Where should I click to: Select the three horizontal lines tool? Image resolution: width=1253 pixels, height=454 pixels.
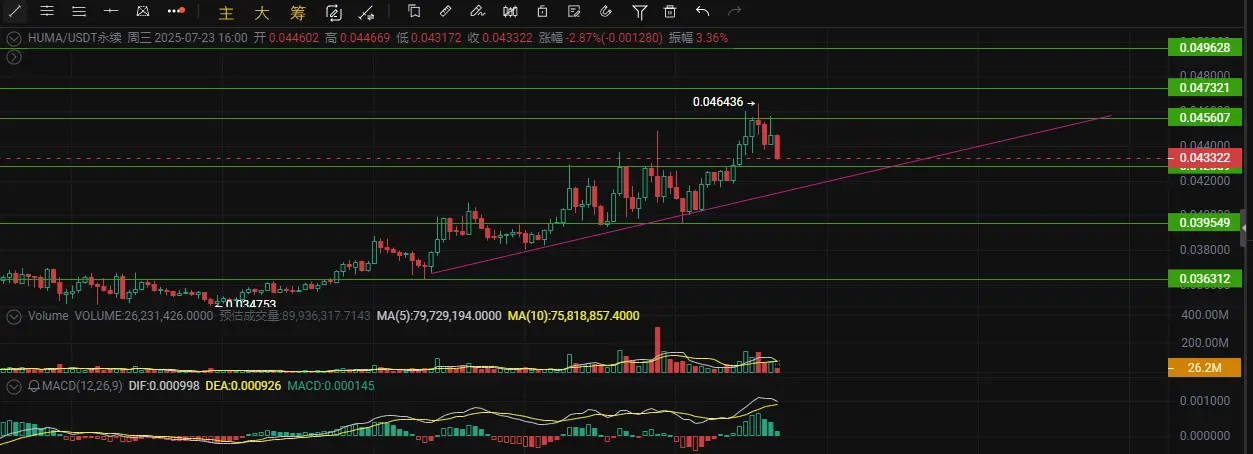[79, 11]
